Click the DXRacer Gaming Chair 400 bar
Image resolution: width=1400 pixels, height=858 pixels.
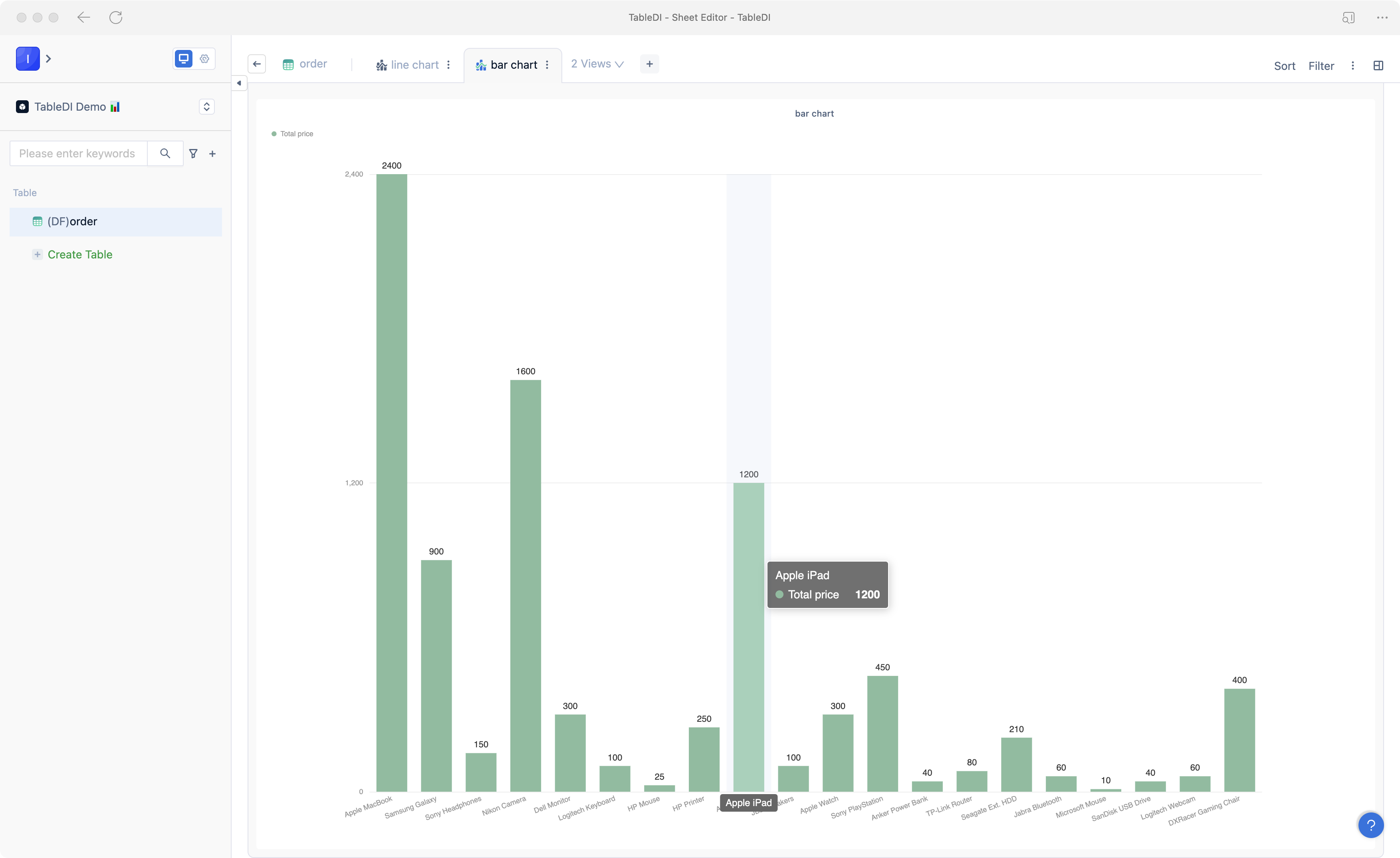click(x=1240, y=740)
